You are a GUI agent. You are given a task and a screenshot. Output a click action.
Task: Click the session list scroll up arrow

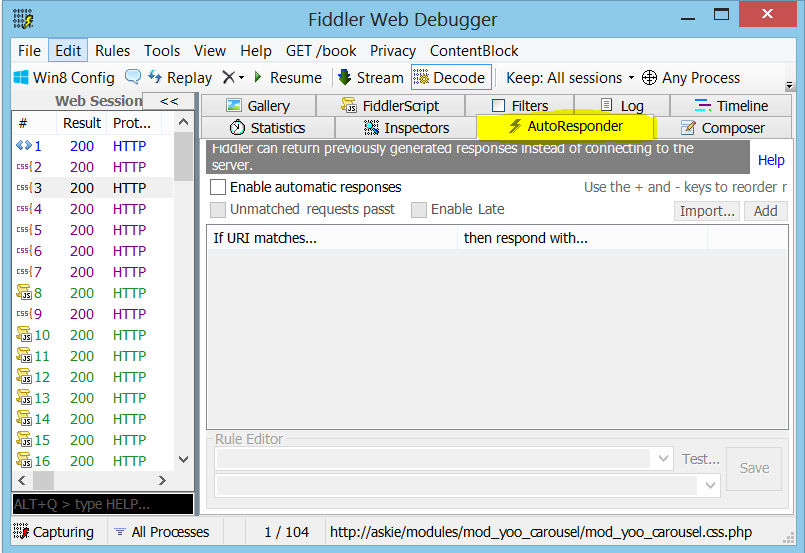[x=183, y=122]
